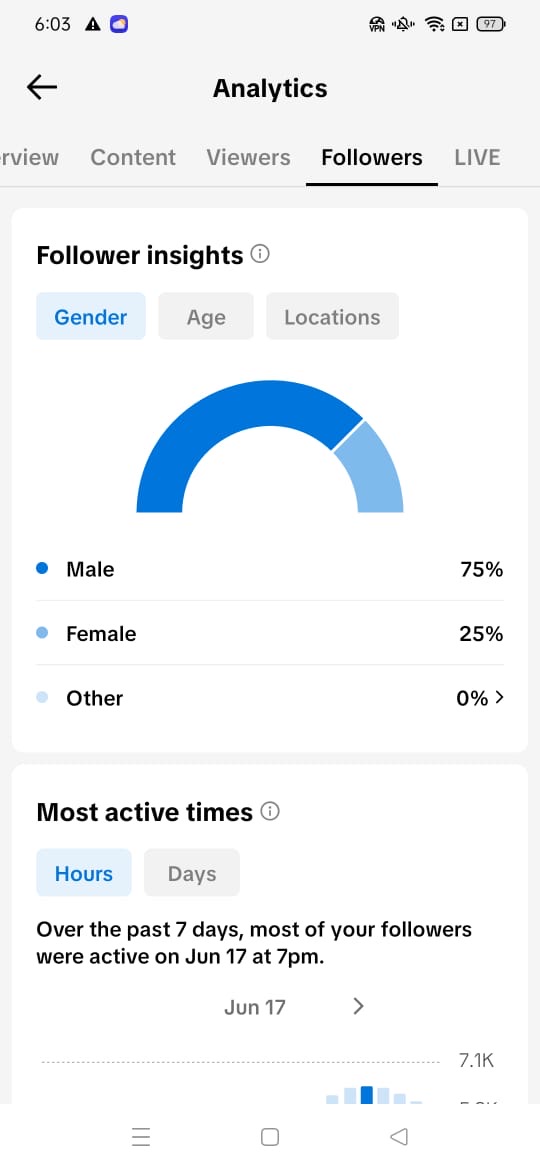Screen dimensions: 540x1170
Task: Open the Viewers tab
Action: [x=248, y=157]
